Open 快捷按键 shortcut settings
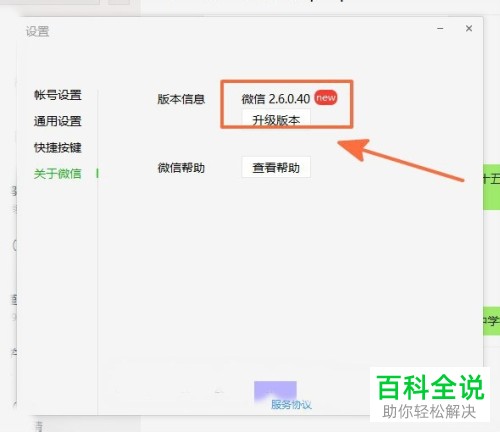Image resolution: width=500 pixels, height=432 pixels. click(58, 147)
